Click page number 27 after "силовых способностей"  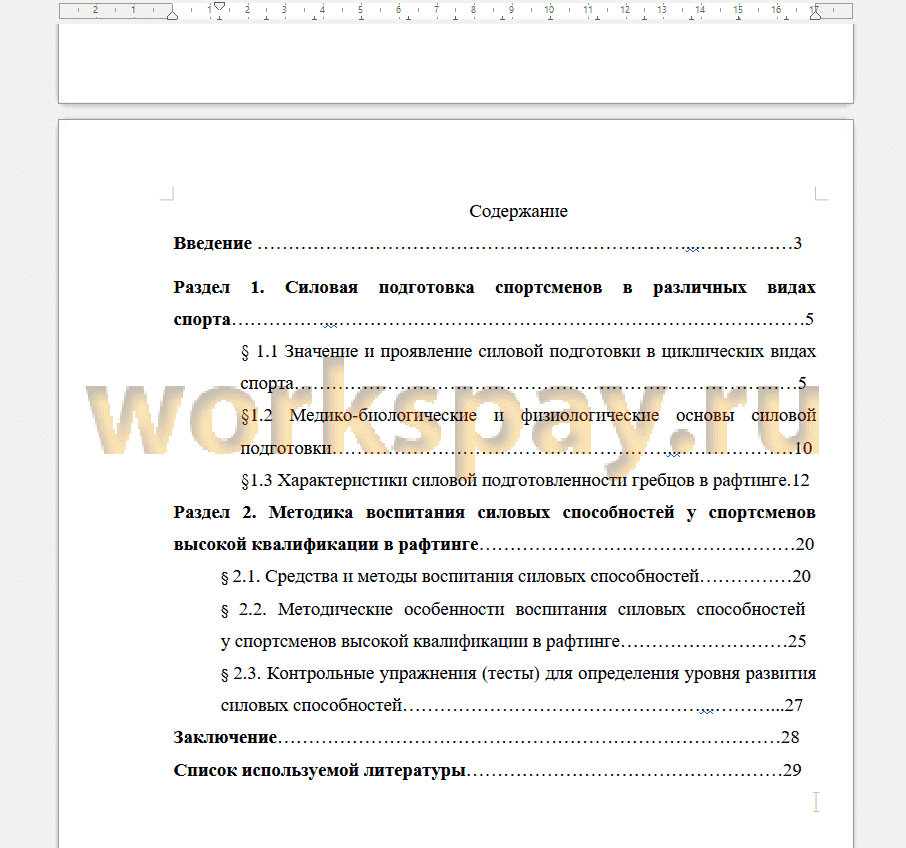tap(793, 705)
